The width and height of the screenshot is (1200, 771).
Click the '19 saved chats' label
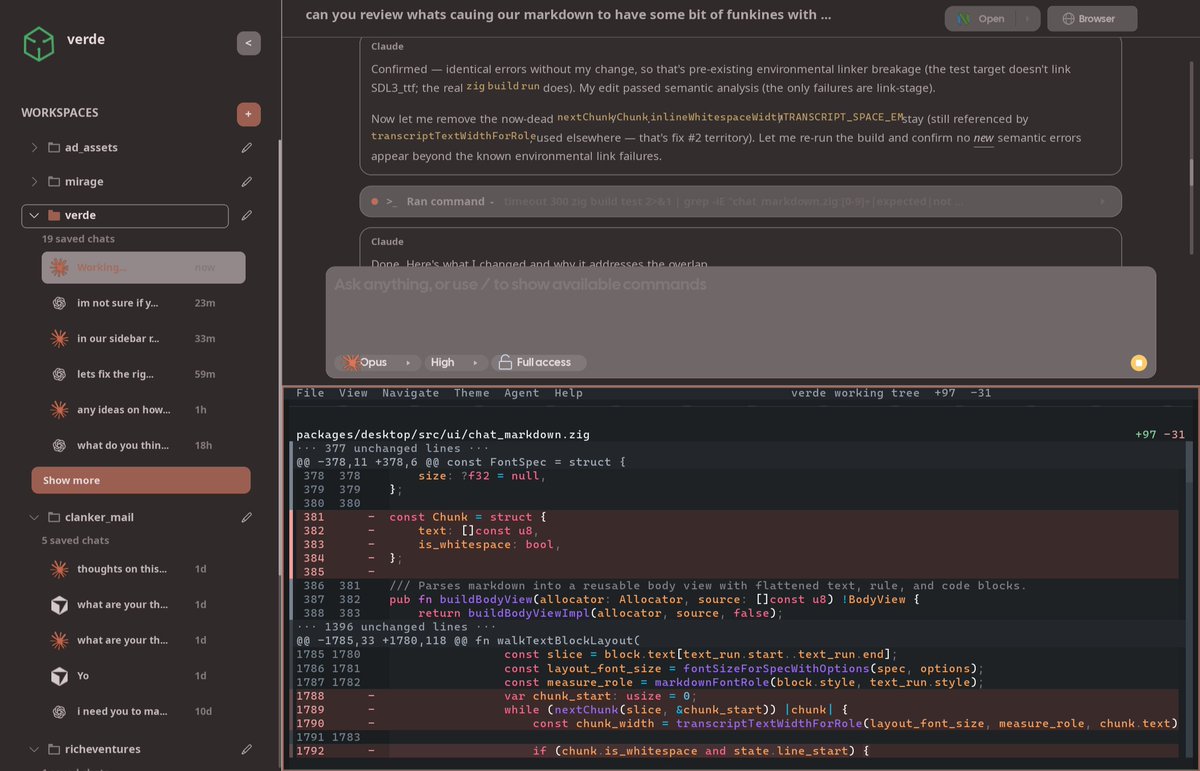(x=78, y=239)
